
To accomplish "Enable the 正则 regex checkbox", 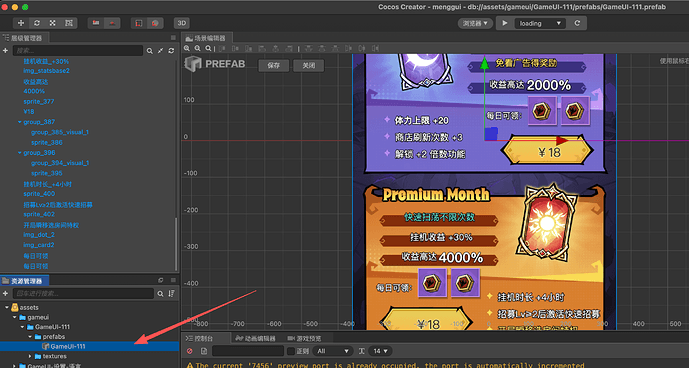I will pos(290,351).
